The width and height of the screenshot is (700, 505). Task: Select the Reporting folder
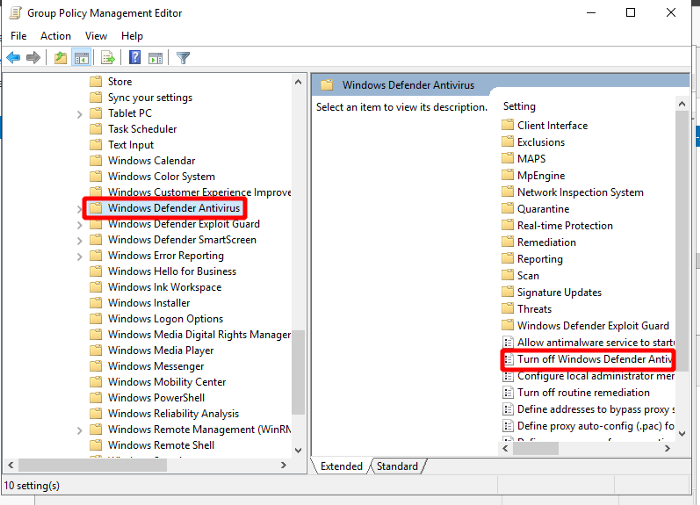click(x=540, y=259)
